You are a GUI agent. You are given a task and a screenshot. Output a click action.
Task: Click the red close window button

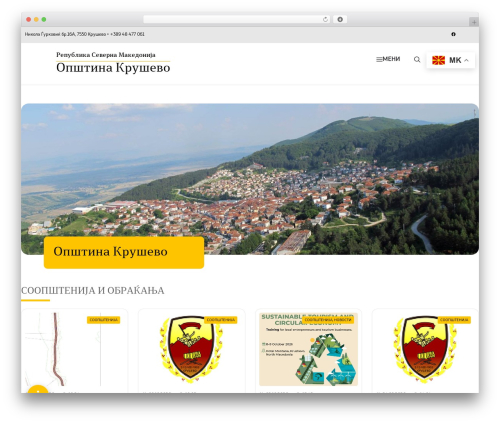(29, 20)
